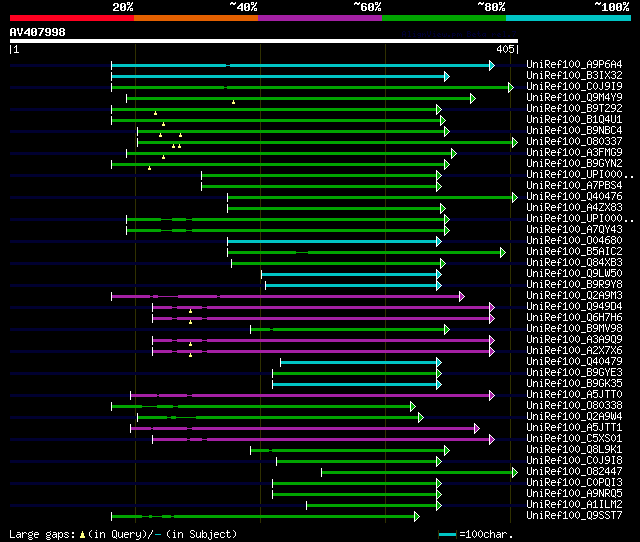Image resolution: width=640 pixels, height=542 pixels.
Task: Open the UniRef100_B5AIC2 hit
Action: coord(574,252)
